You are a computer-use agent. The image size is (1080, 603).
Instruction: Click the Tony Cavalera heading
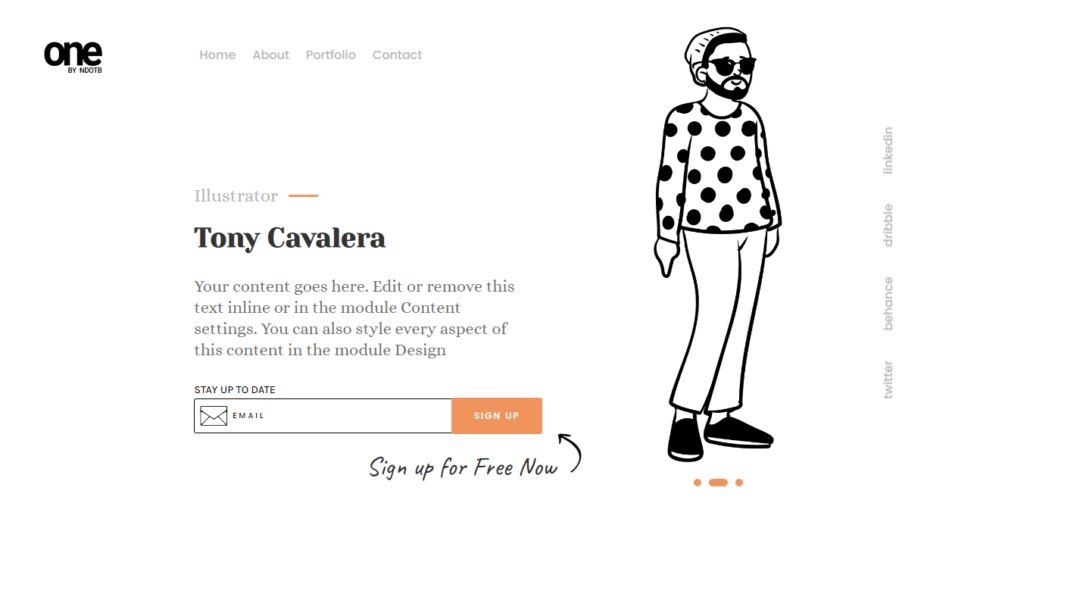[x=290, y=238]
